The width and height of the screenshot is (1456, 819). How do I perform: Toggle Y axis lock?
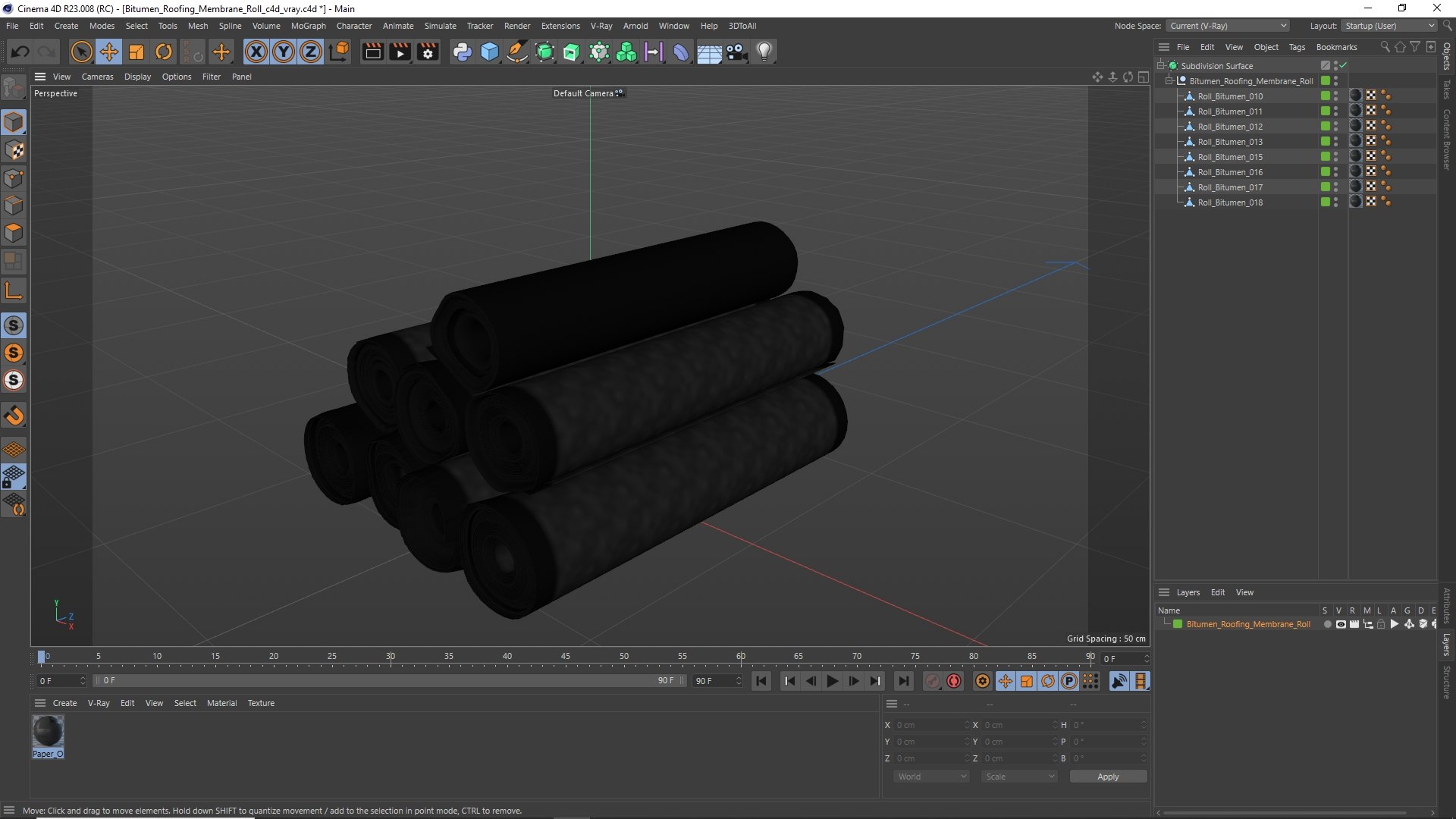pos(284,52)
